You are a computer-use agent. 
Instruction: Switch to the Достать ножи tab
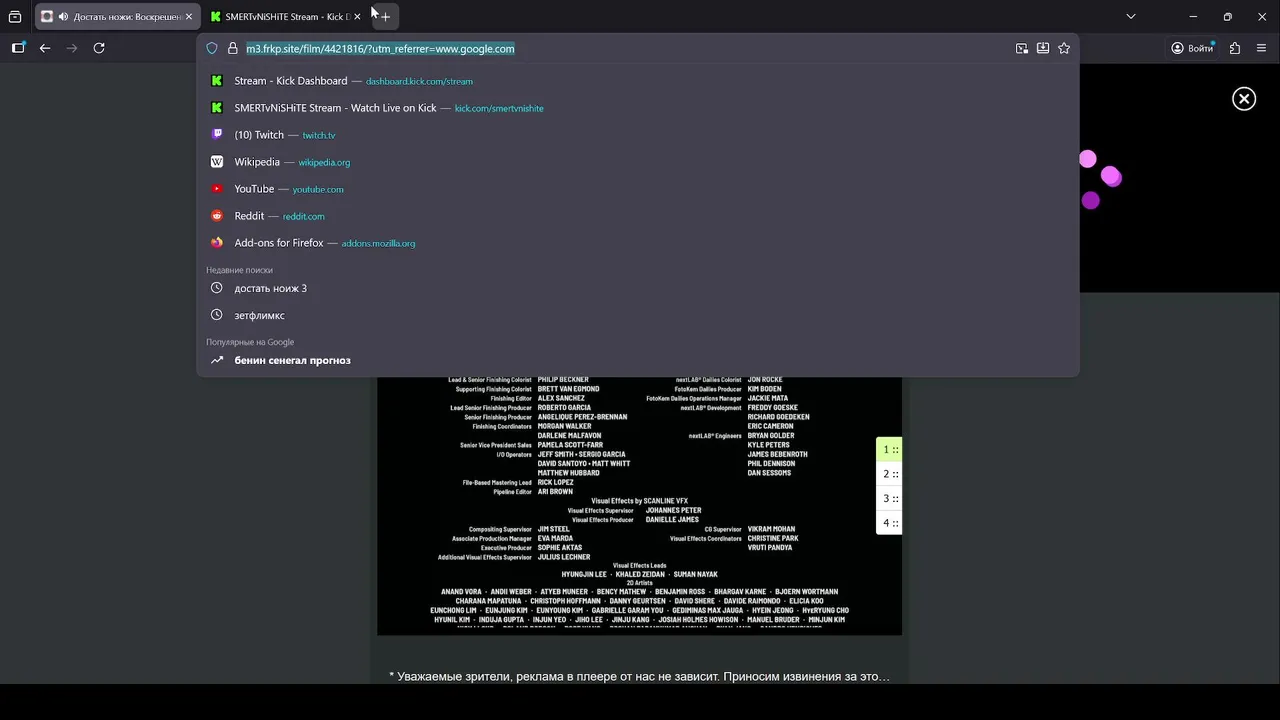pyautogui.click(x=117, y=17)
